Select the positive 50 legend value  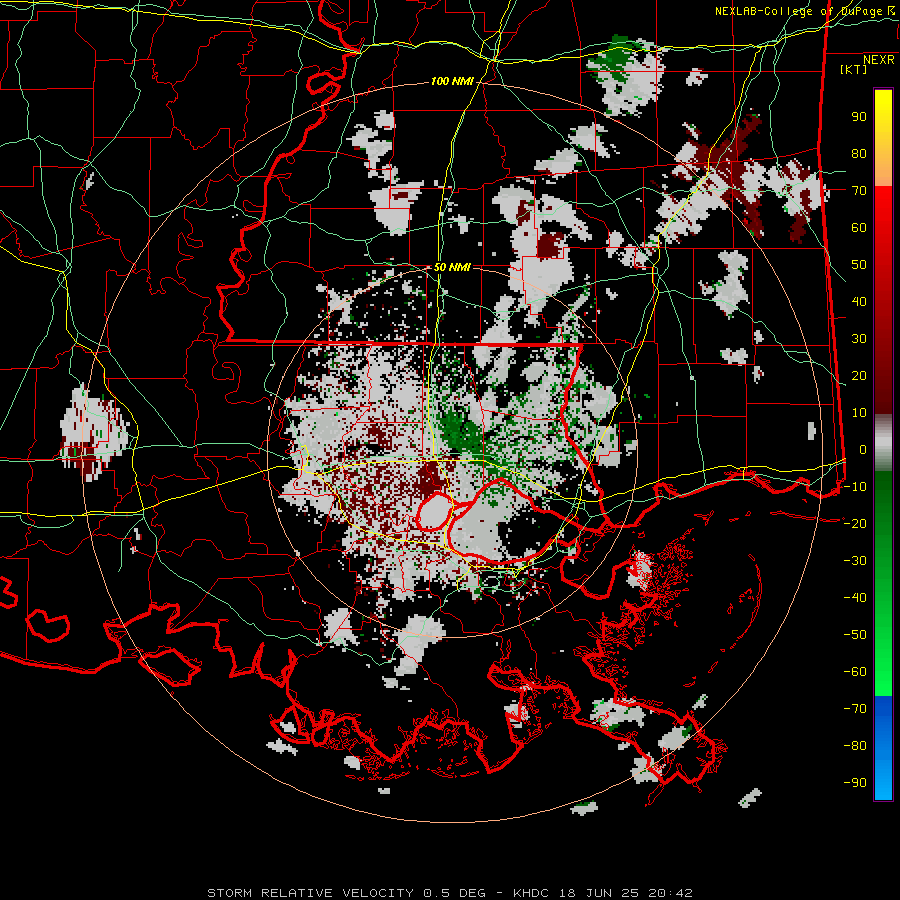(x=859, y=265)
